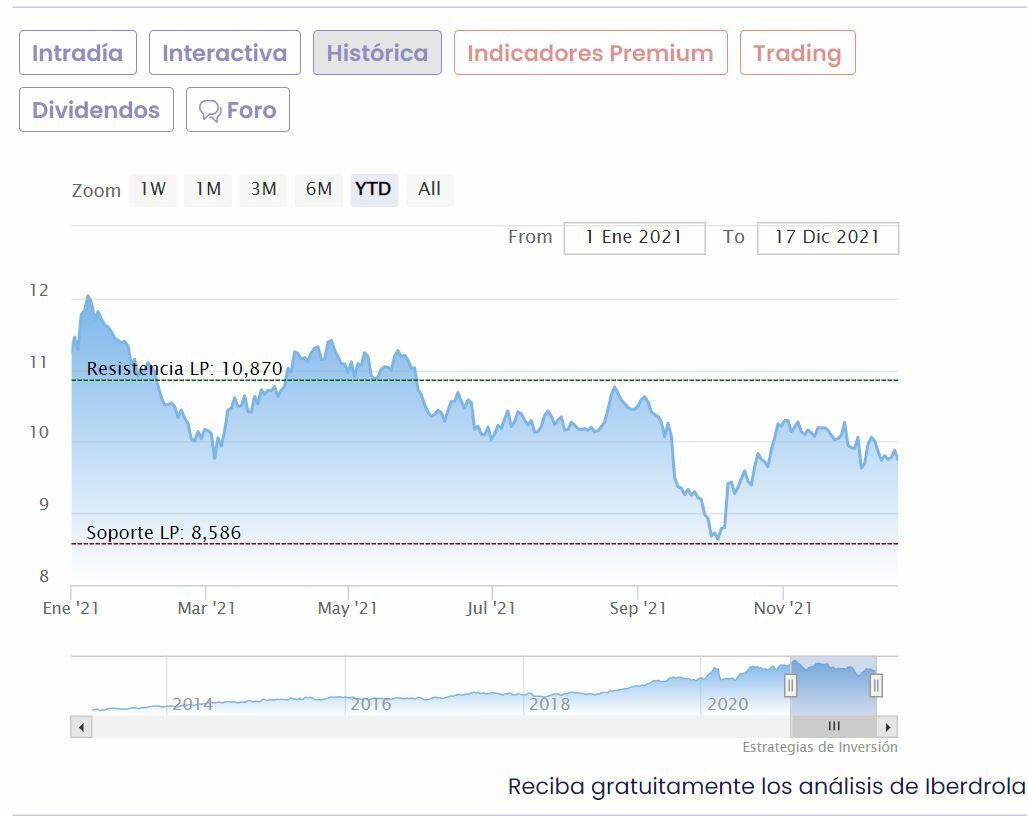Screen dimensions: 1028x816
Task: Click the scrollbar right arrow
Action: (x=888, y=727)
